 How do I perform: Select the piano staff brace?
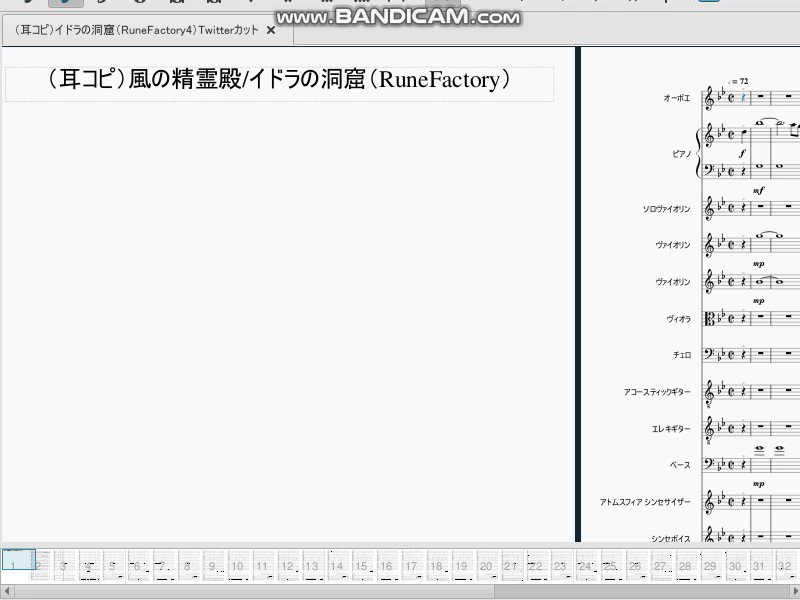[698, 153]
